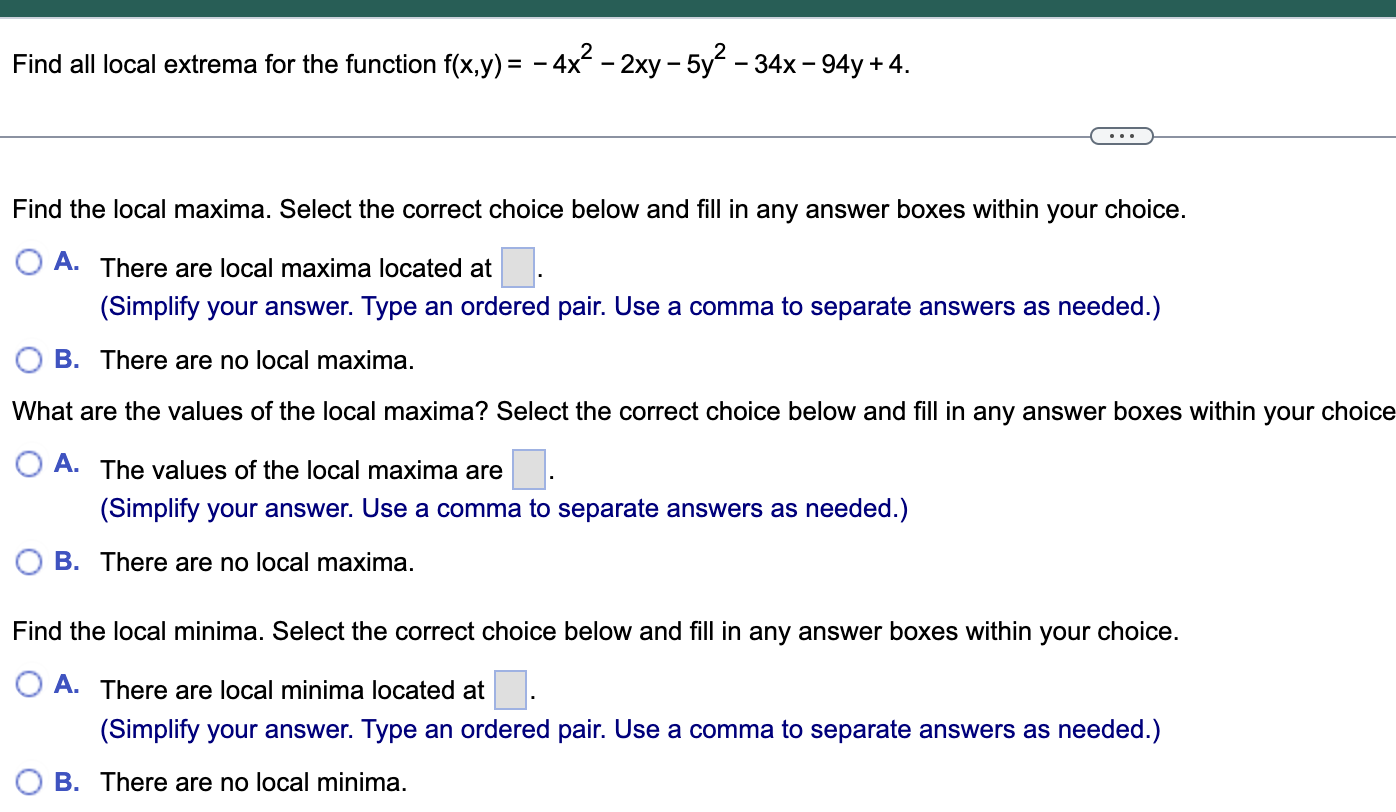This screenshot has height=812, width=1396.
Task: Select choice B under the values question
Action: 28,562
